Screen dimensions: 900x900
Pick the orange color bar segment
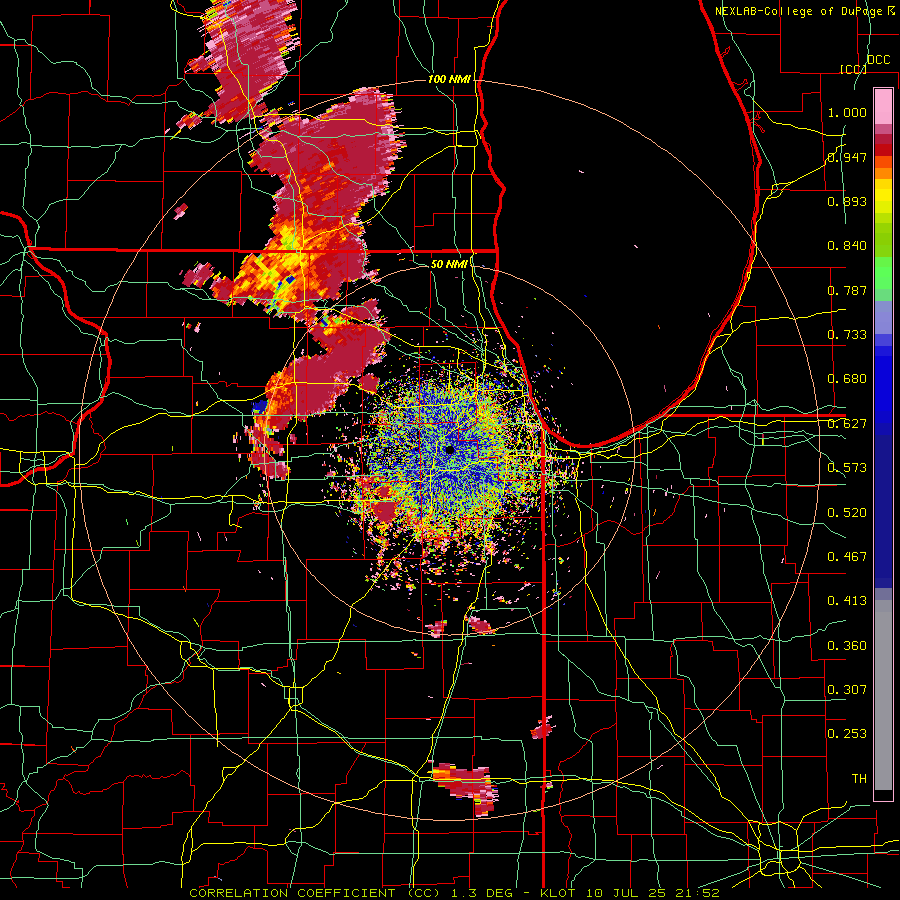click(x=883, y=173)
